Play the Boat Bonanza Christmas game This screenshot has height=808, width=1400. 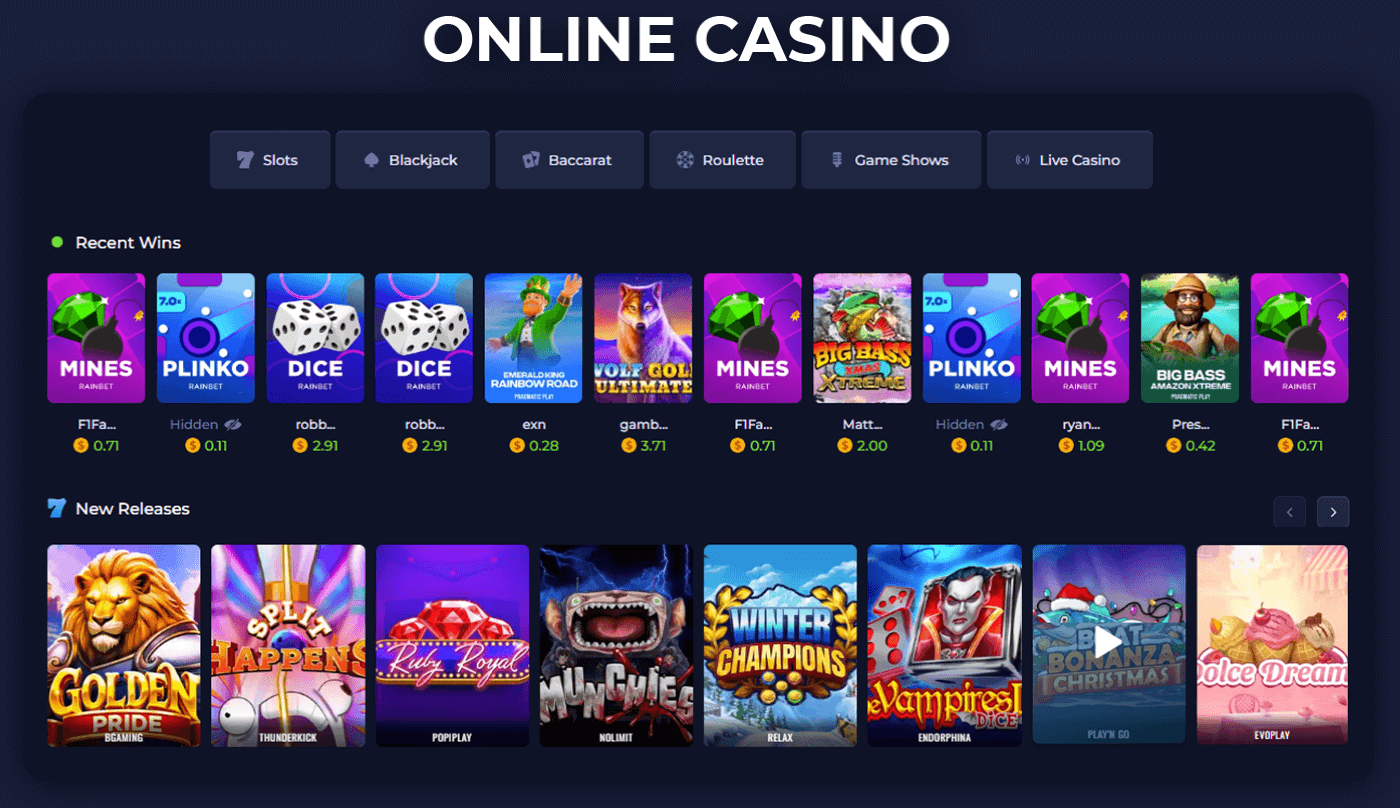tap(1109, 645)
